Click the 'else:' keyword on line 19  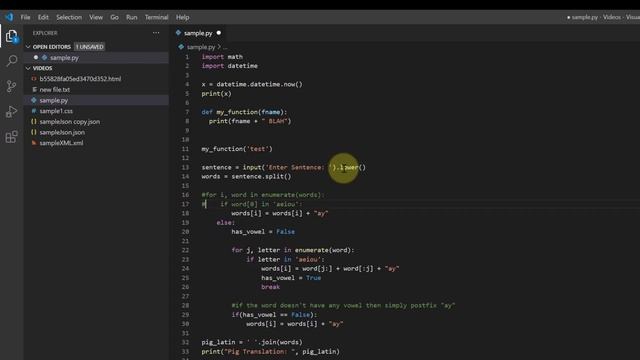tap(226, 222)
